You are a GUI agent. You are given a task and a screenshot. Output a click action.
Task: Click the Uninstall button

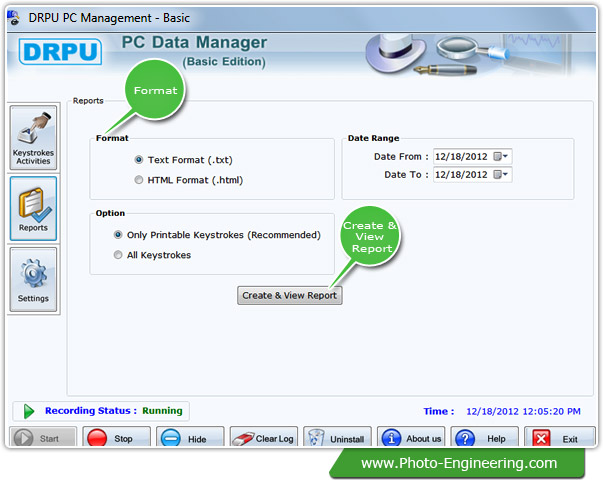337,438
